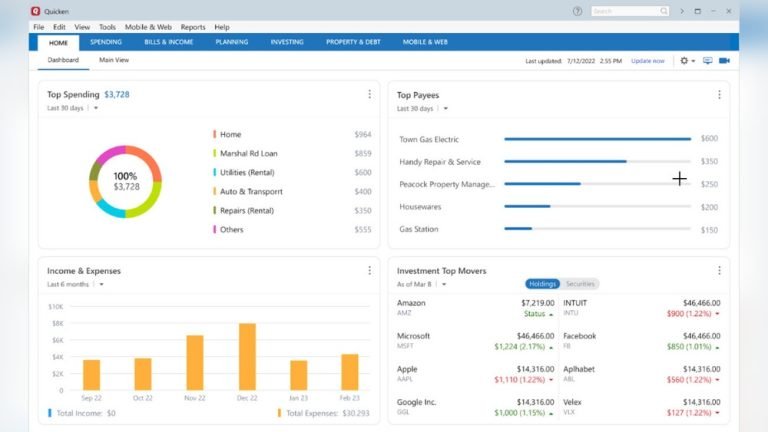The width and height of the screenshot is (768, 432).
Task: Click the Town Gas Electric payee bar
Action: pyautogui.click(x=598, y=139)
